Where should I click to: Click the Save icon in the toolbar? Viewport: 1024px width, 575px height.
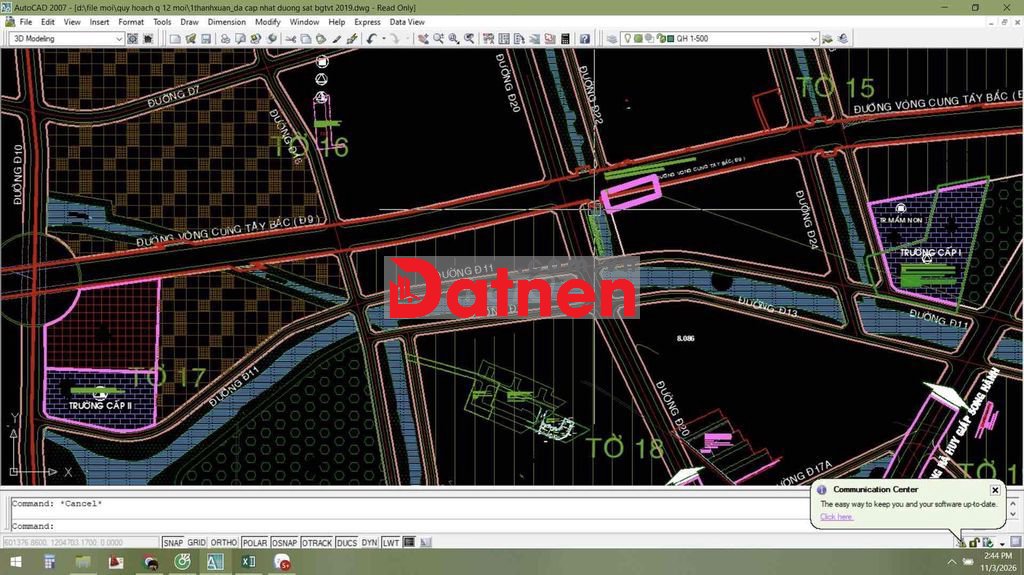tap(206, 39)
